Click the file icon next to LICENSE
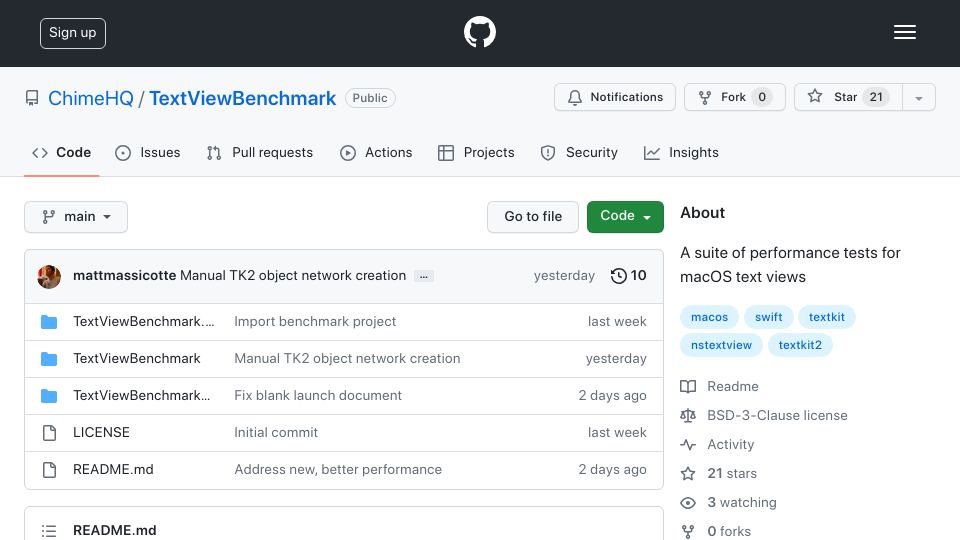 click(49, 433)
